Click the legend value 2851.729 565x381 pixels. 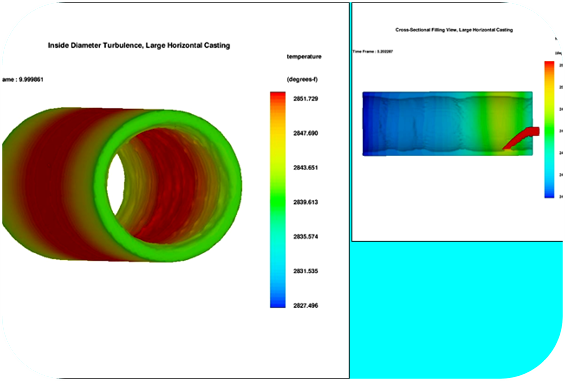pyautogui.click(x=306, y=99)
